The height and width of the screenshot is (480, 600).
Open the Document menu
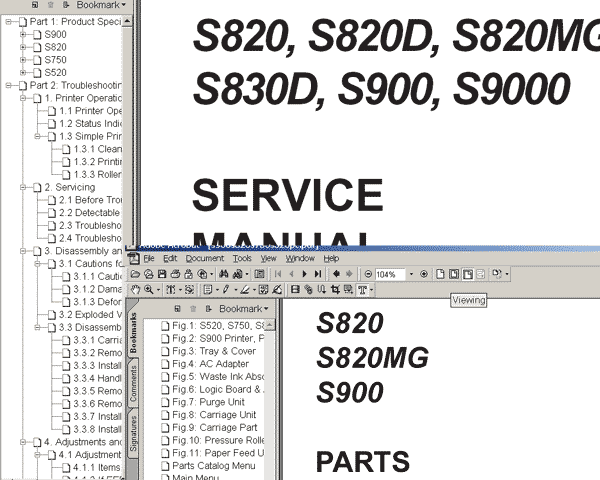[205, 258]
